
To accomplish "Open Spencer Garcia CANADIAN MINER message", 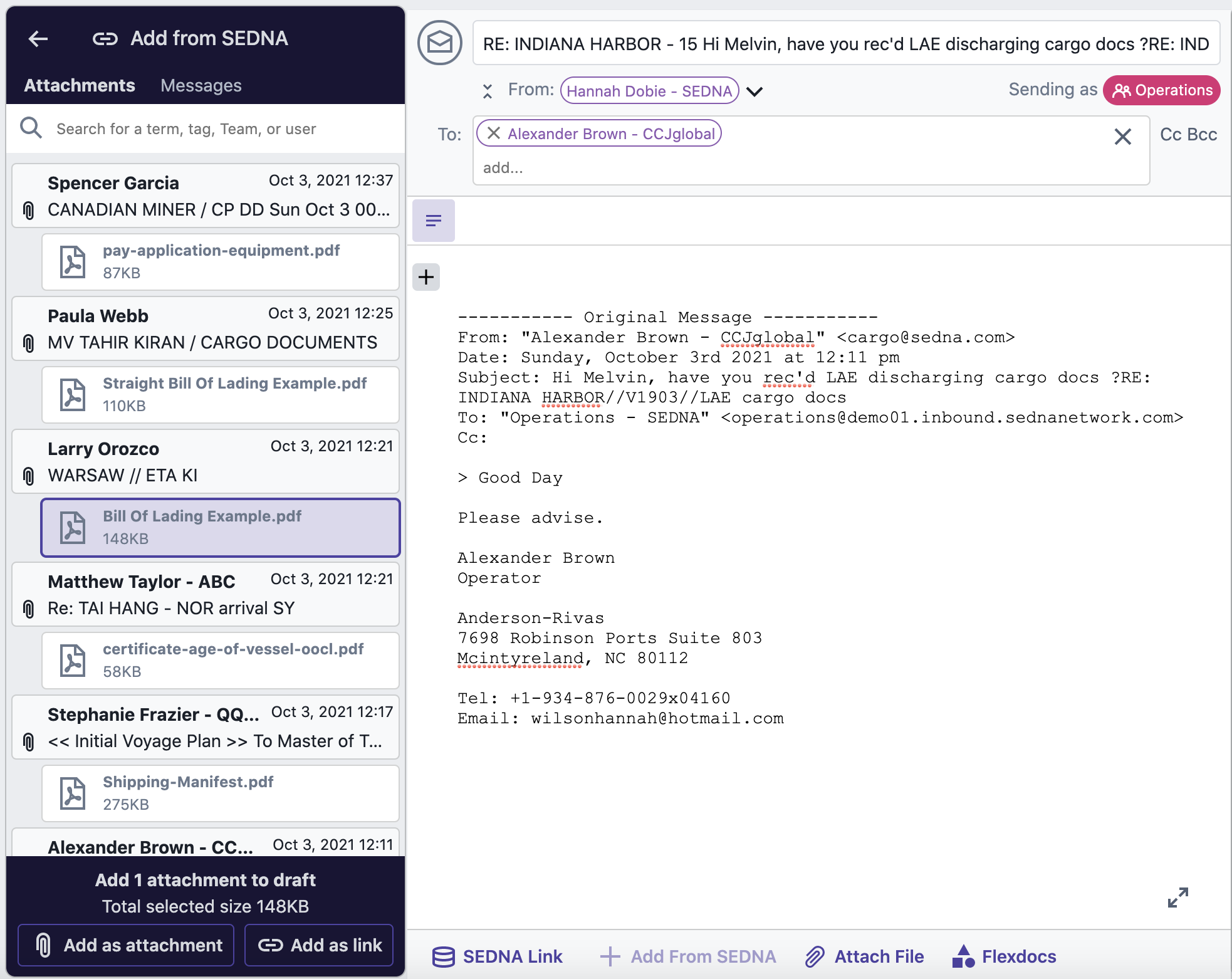I will [x=206, y=196].
